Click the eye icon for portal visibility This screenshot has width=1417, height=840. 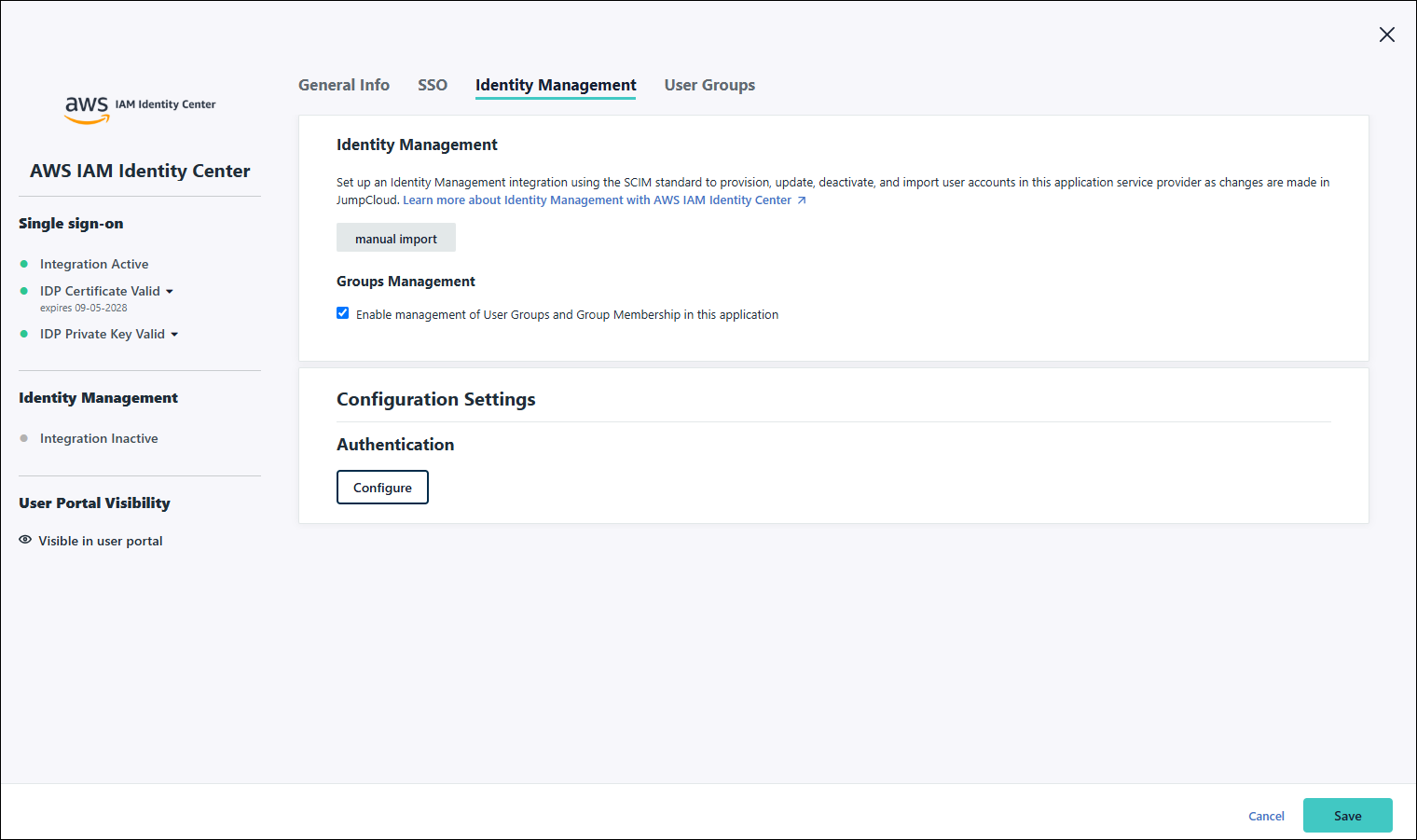pyautogui.click(x=25, y=540)
